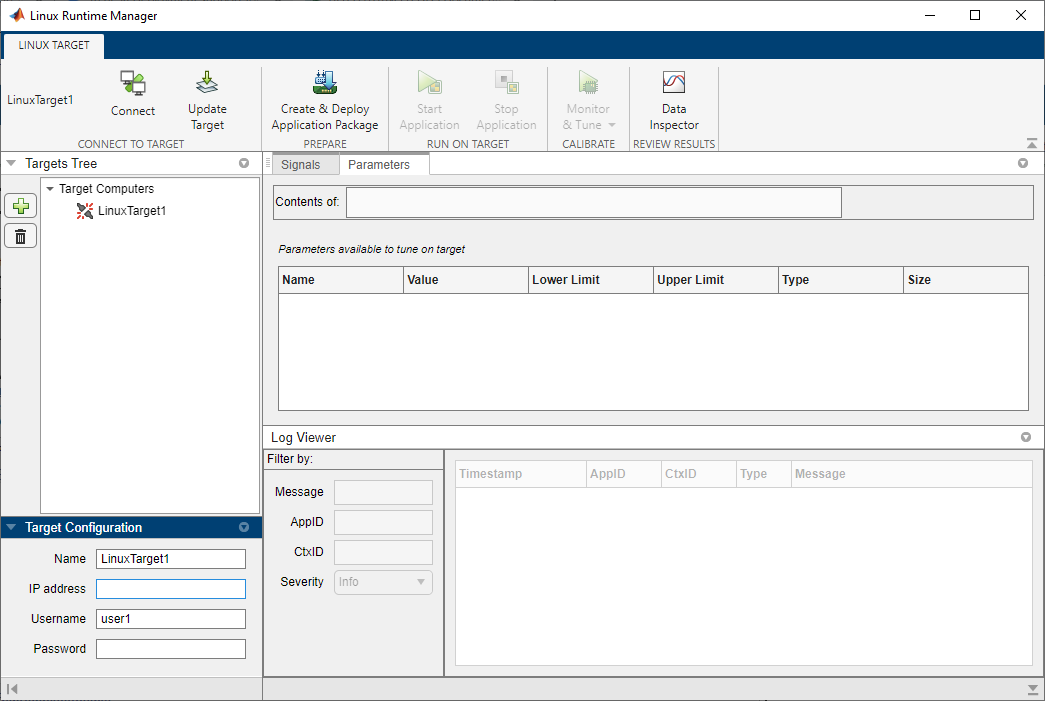1045x701 pixels.
Task: Click the Password input field
Action: [170, 649]
